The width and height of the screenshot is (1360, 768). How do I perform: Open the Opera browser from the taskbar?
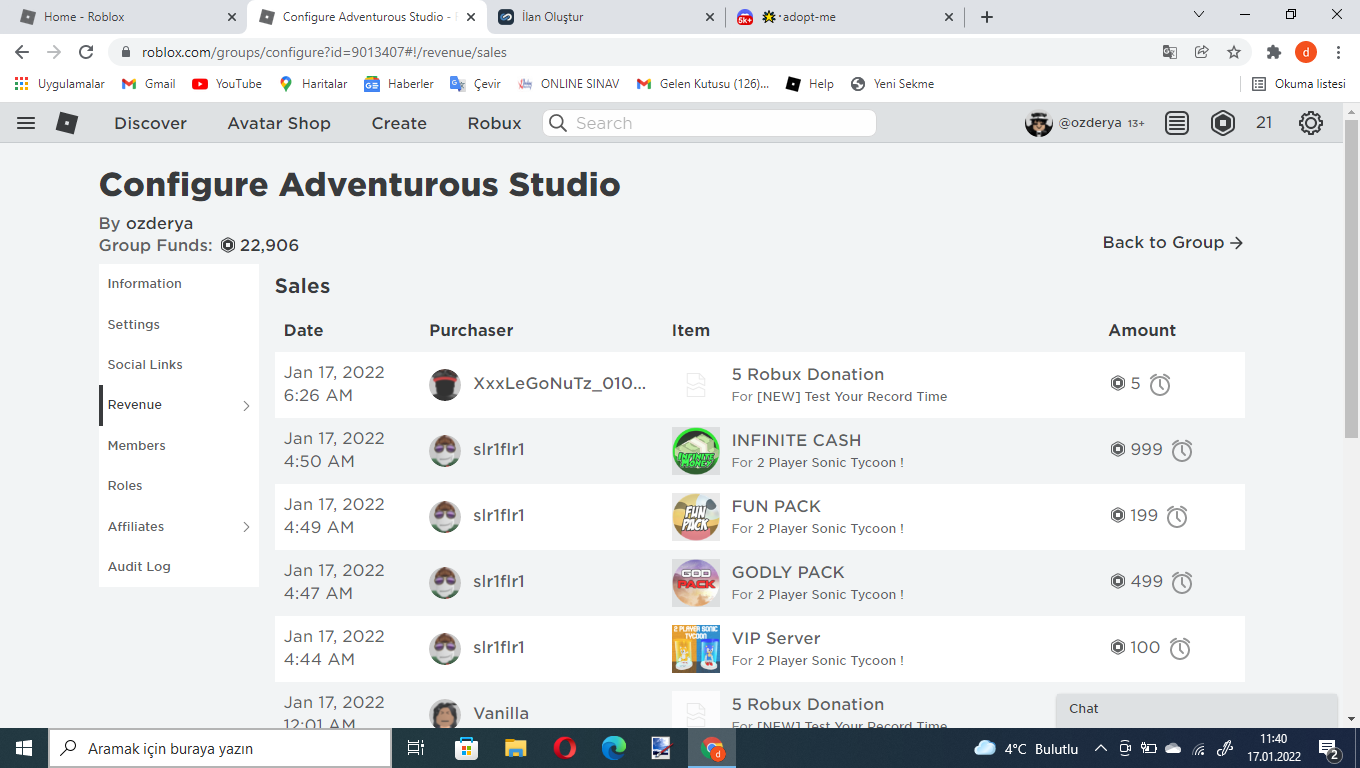[x=564, y=748]
